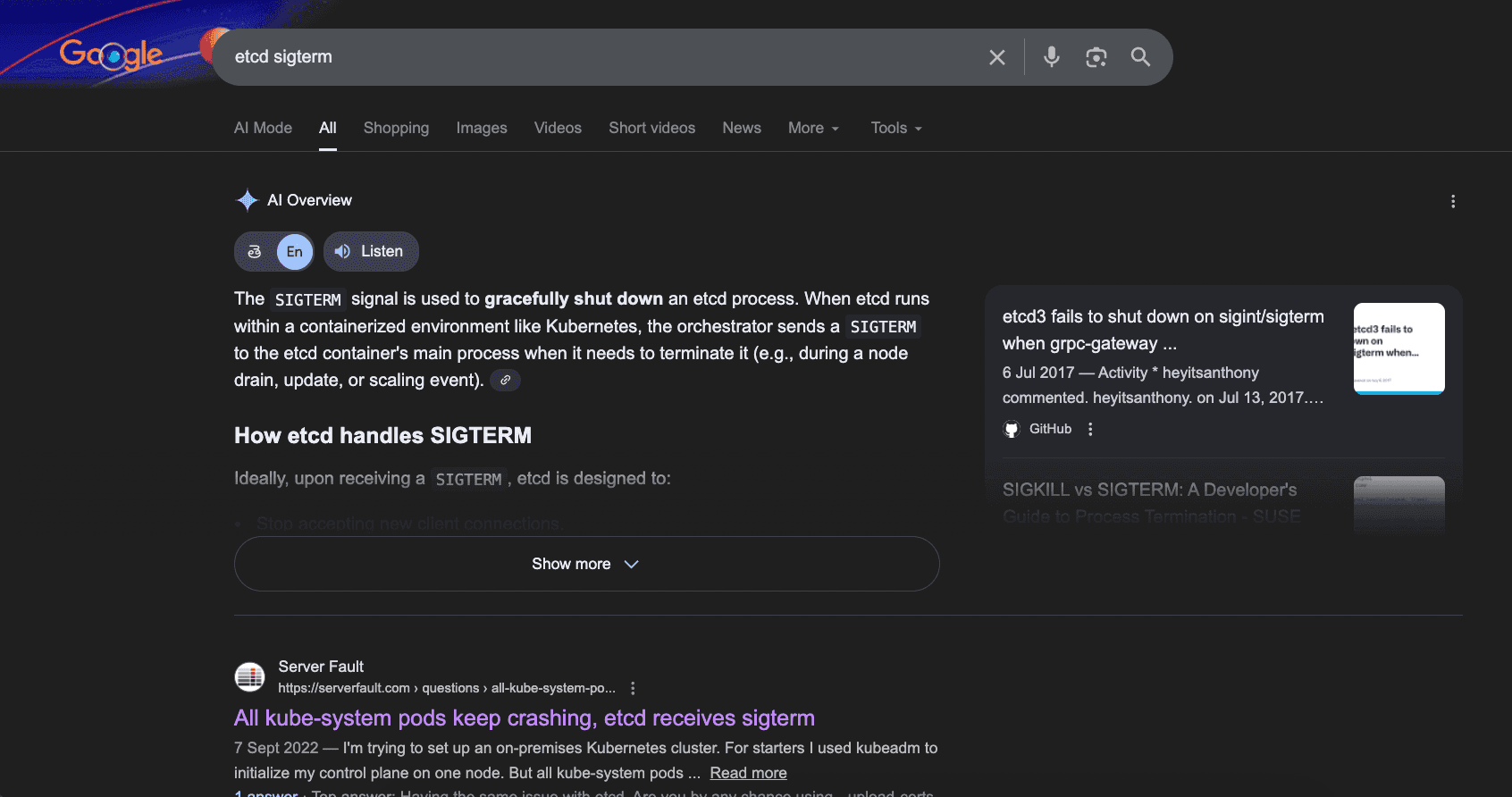Click the 'How etcd handles SIGTERM' heading

pos(382,435)
